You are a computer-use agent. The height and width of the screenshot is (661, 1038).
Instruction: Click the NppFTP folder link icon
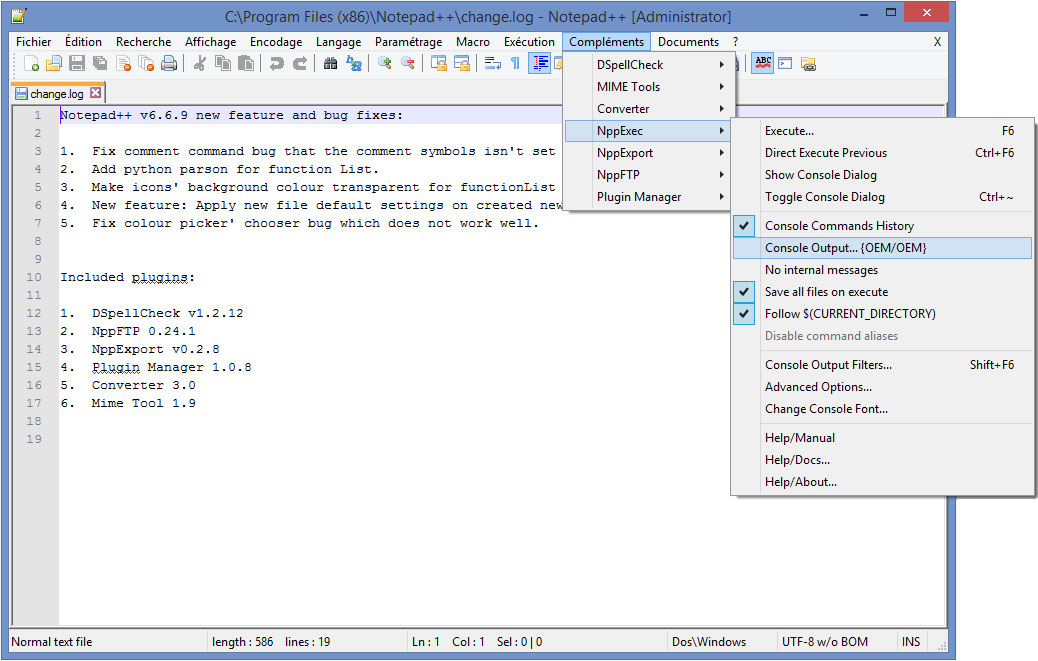tap(808, 64)
